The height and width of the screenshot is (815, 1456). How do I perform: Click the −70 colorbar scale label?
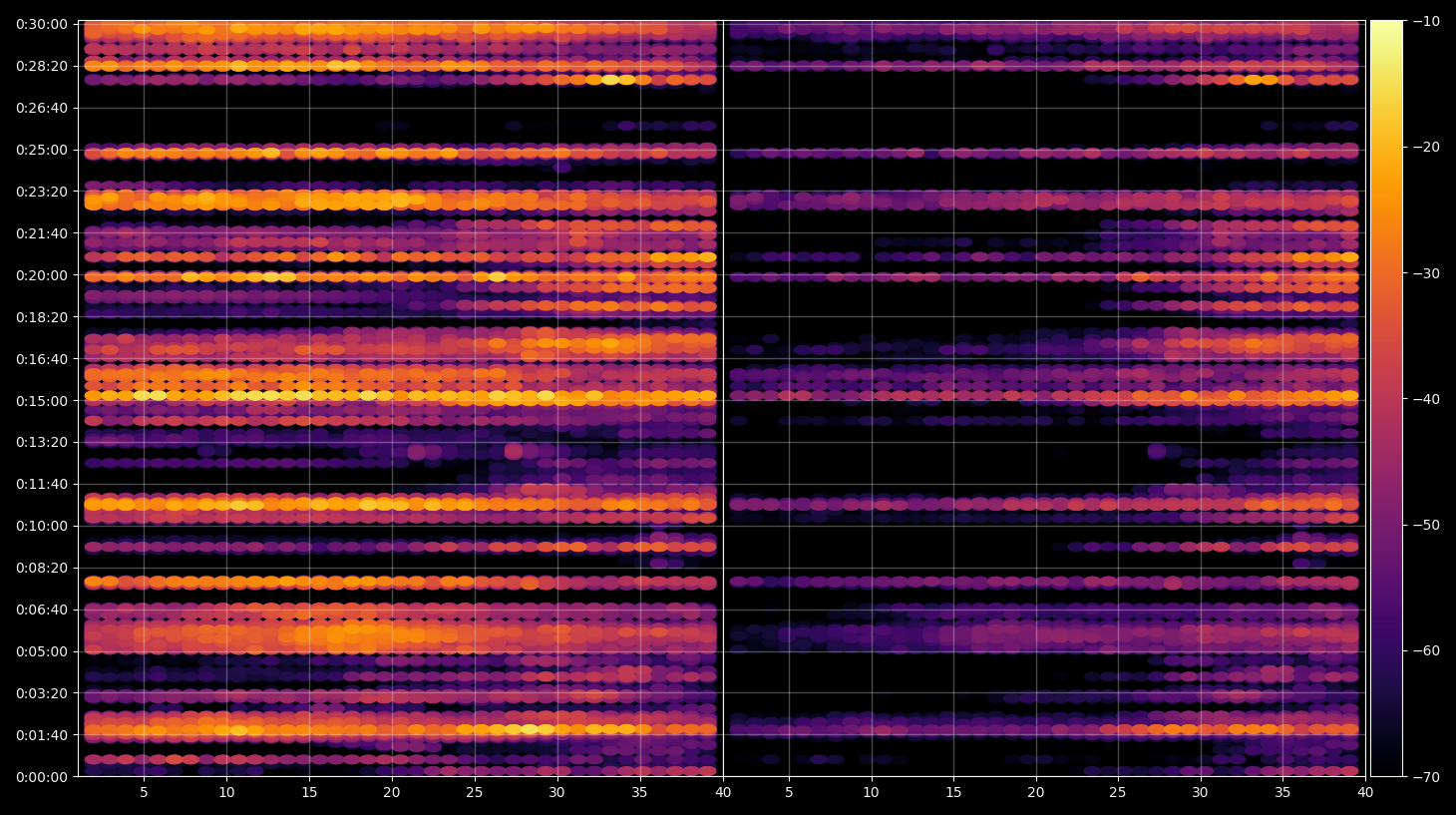point(1426,776)
